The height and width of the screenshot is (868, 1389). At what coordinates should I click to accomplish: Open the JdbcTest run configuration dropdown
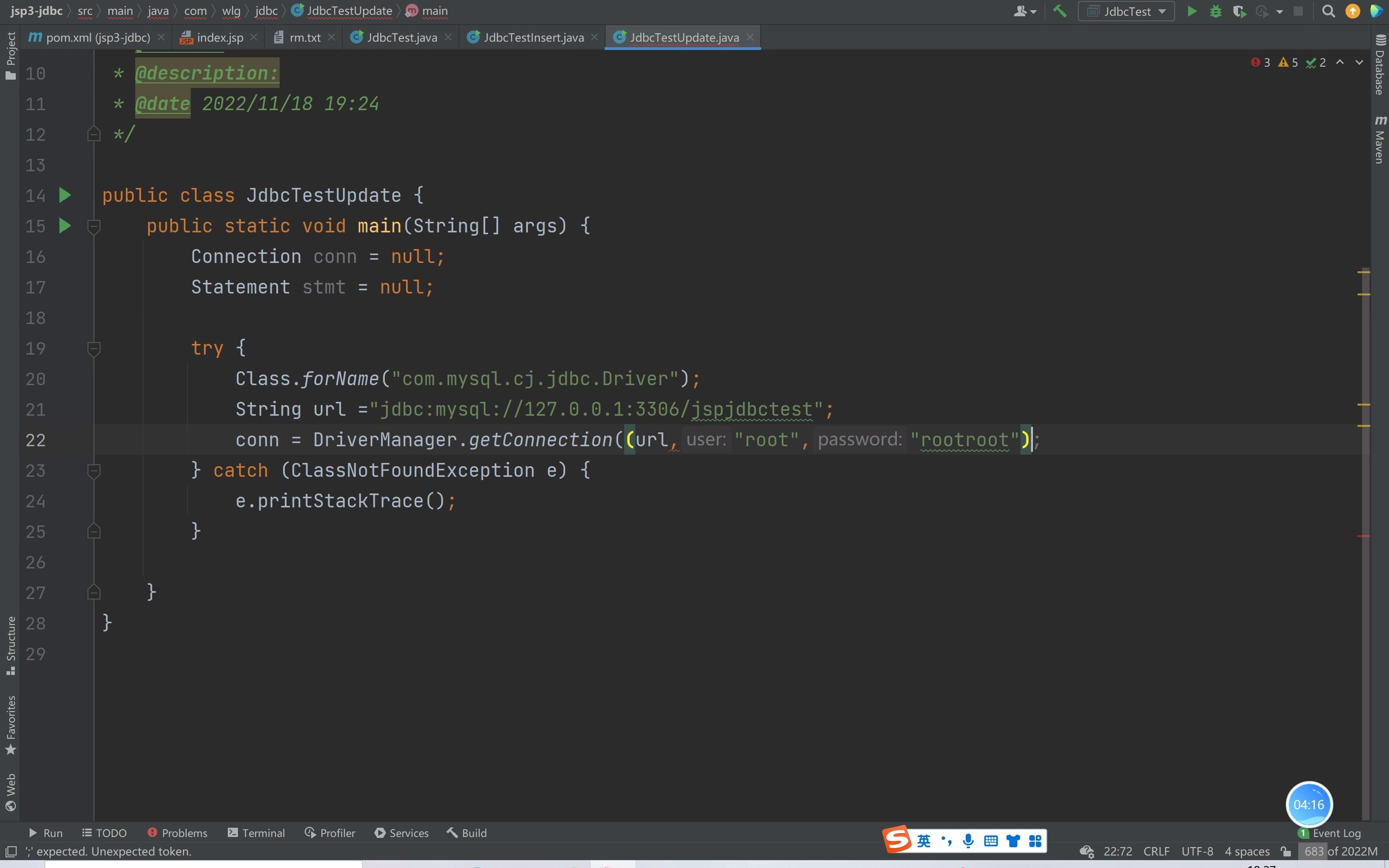tap(1126, 12)
